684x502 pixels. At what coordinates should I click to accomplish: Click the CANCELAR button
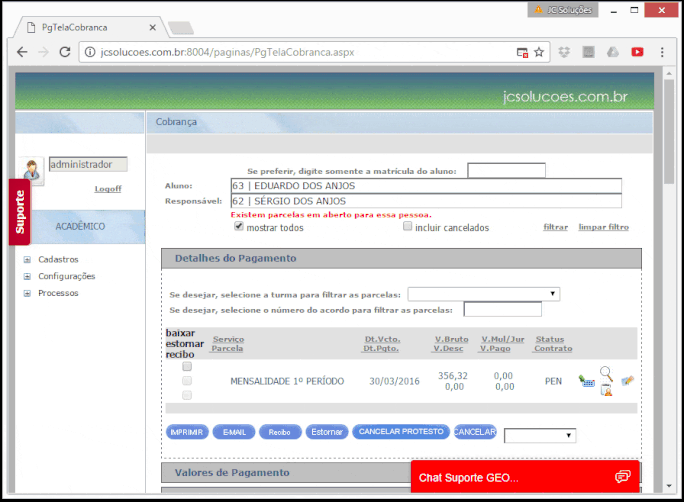(475, 432)
